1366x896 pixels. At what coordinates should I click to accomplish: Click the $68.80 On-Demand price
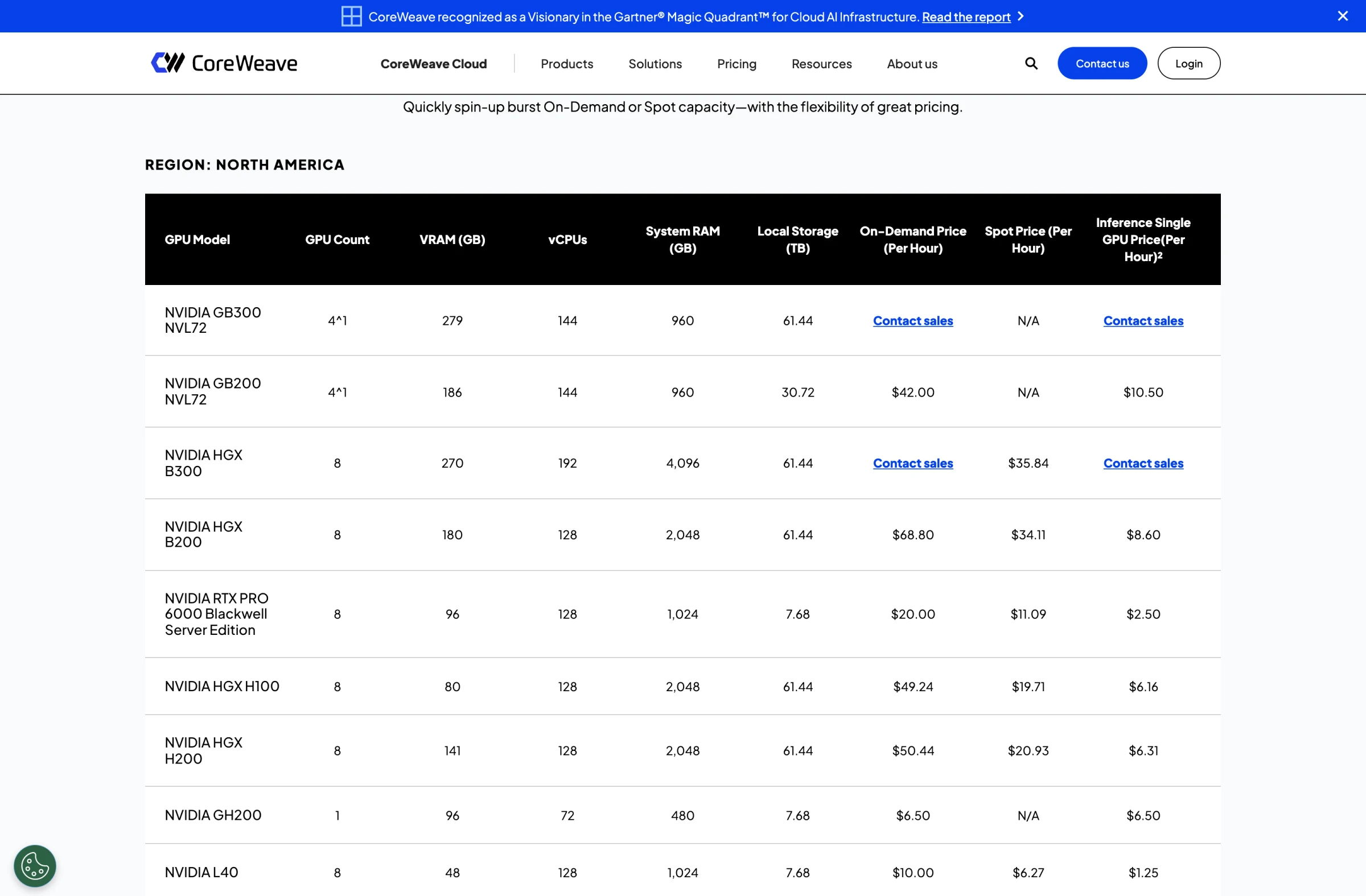pyautogui.click(x=912, y=535)
